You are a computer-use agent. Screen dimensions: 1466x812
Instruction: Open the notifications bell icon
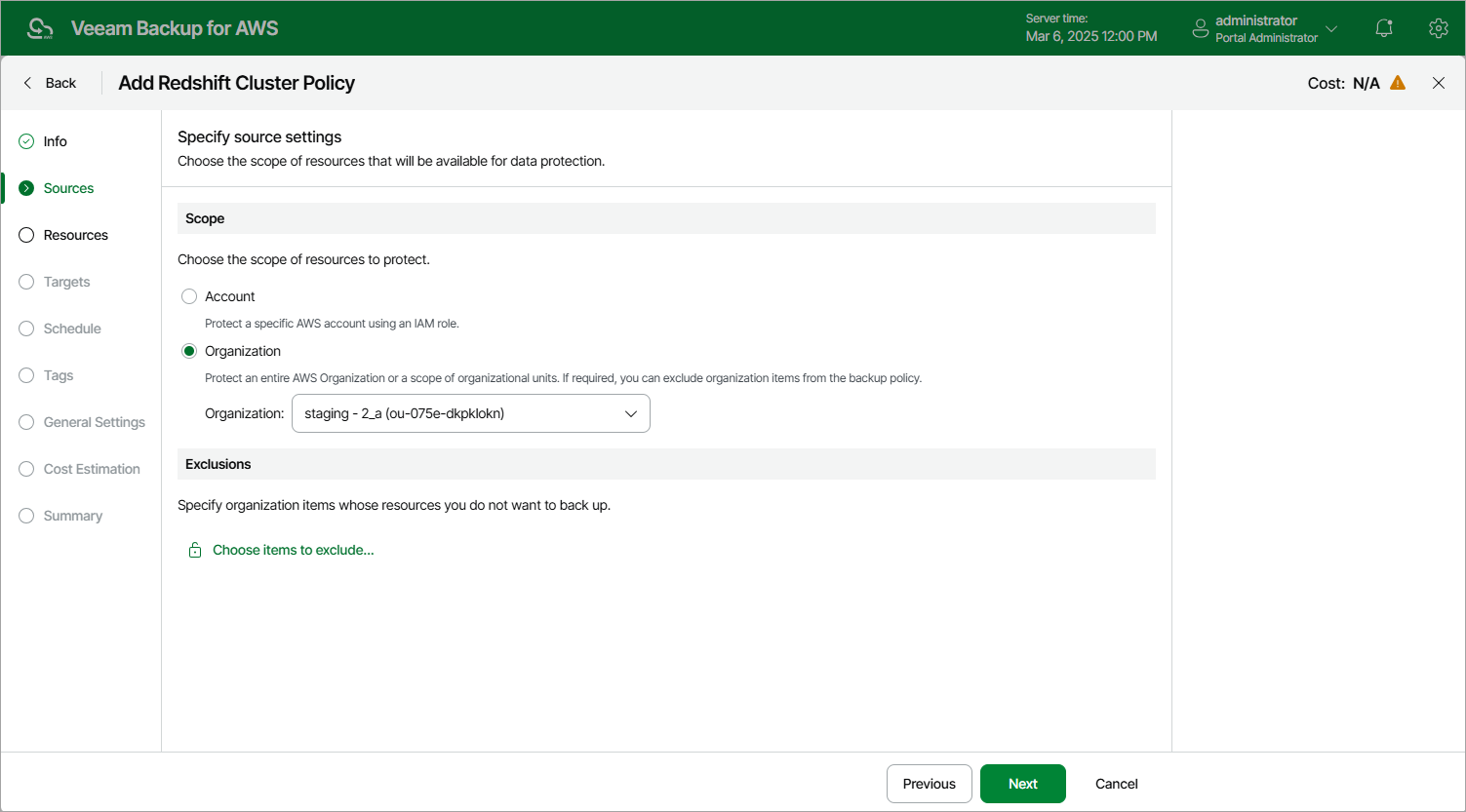1383,28
